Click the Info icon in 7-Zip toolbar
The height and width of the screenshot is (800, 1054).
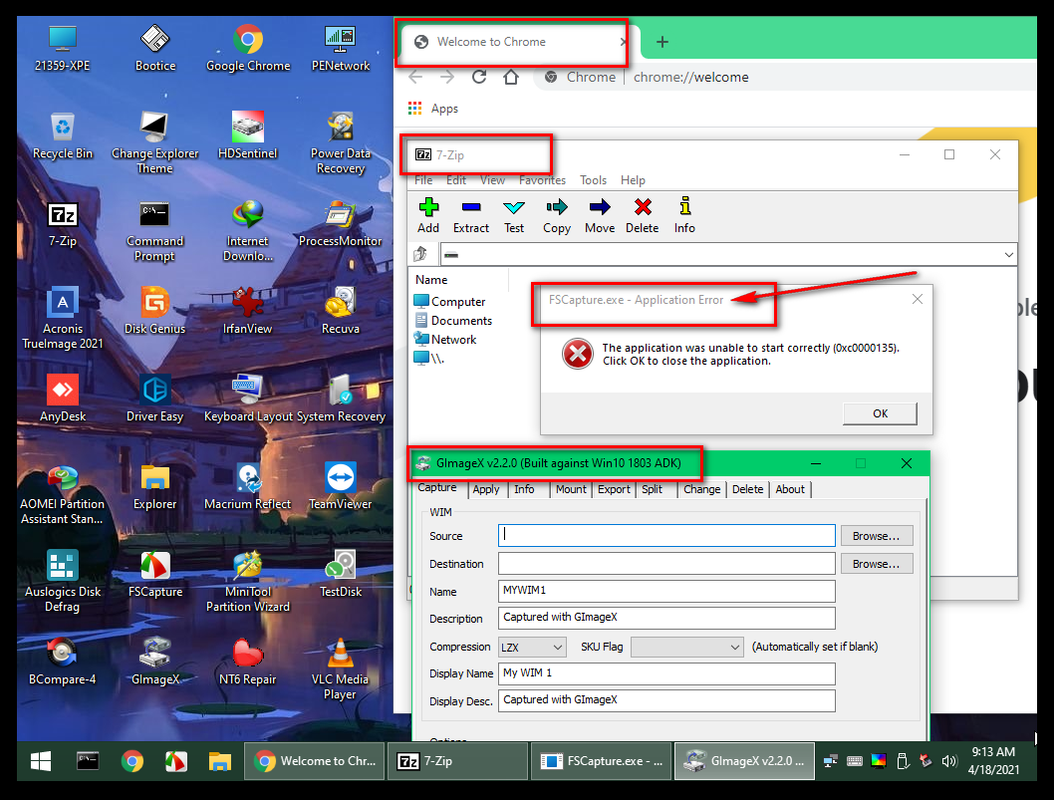click(x=684, y=216)
